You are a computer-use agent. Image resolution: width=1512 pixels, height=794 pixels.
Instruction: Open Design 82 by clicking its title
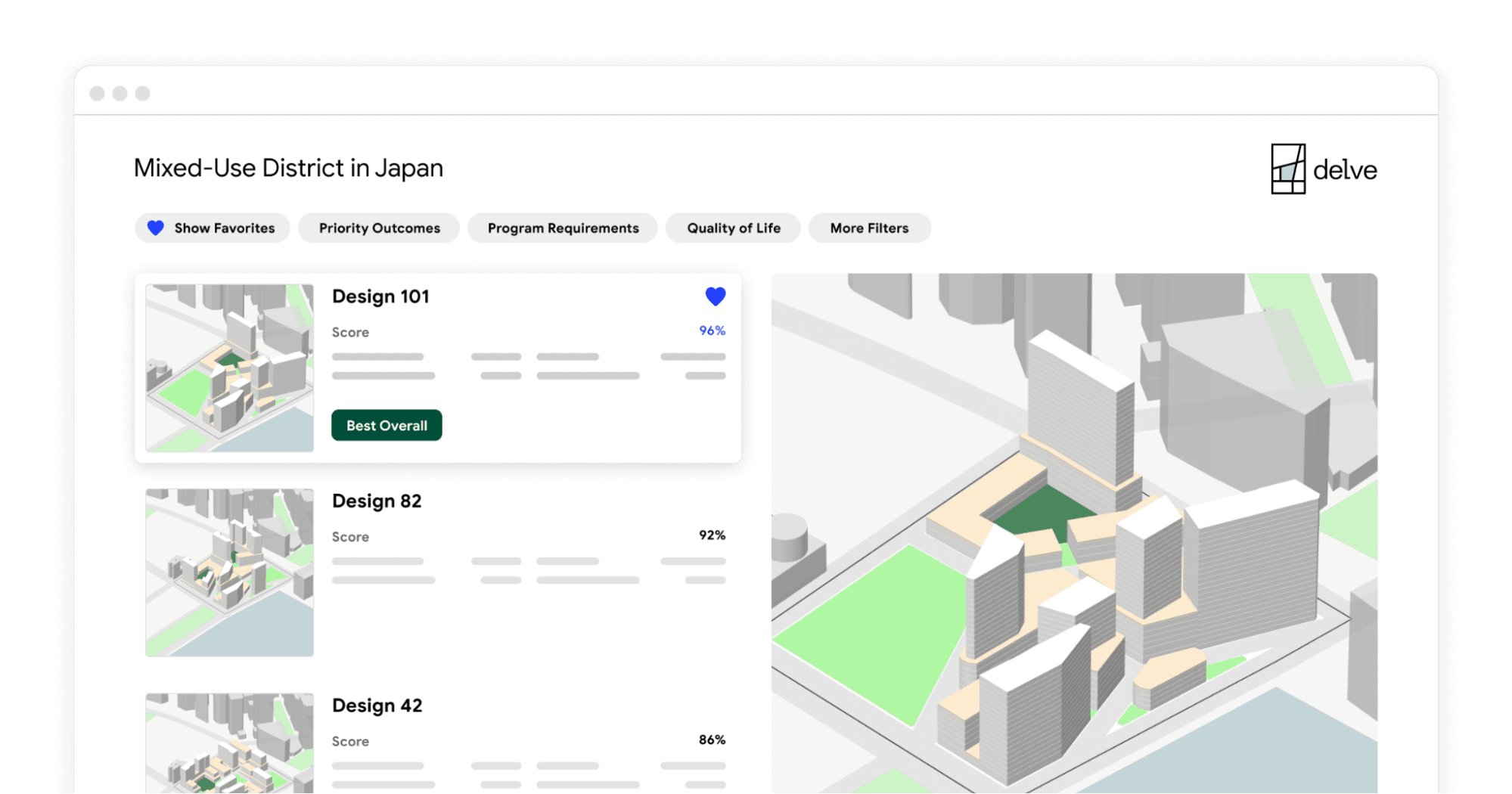click(377, 501)
